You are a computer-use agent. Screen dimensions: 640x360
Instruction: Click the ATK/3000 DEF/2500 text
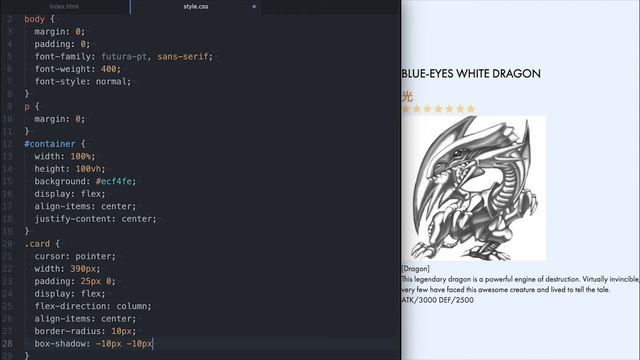click(438, 300)
